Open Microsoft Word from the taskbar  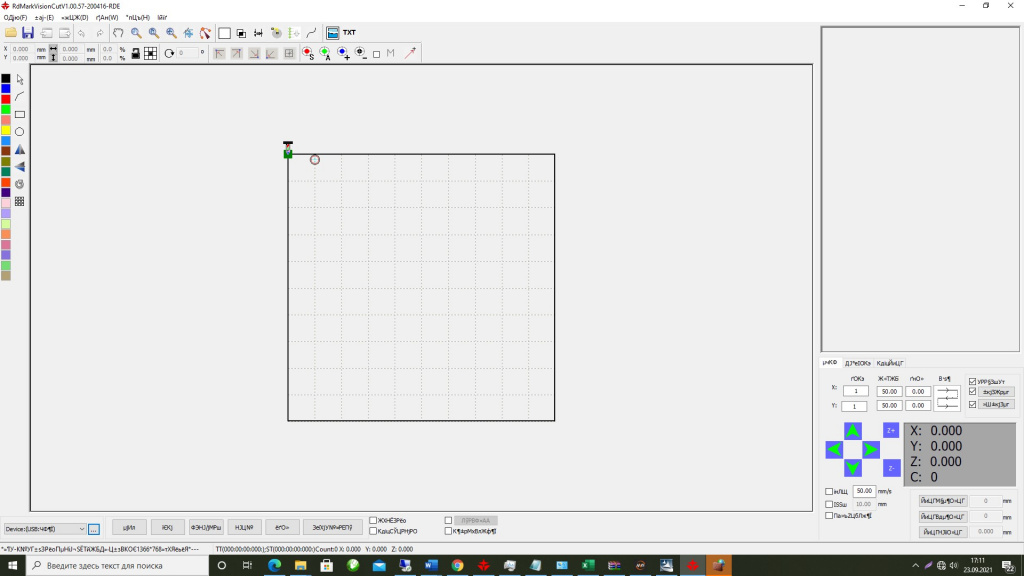tap(431, 566)
